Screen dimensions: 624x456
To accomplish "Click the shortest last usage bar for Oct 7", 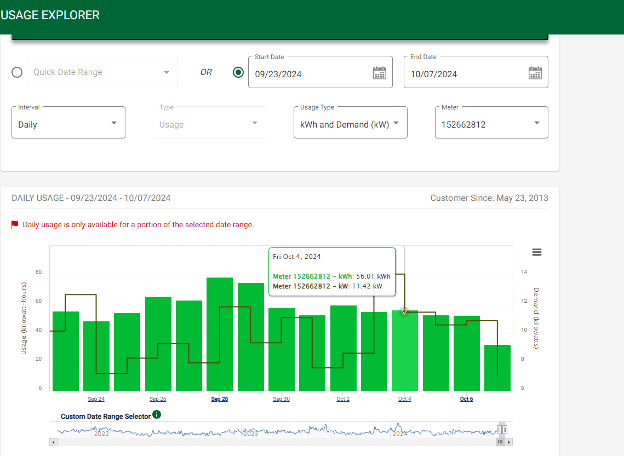I will pos(497,368).
